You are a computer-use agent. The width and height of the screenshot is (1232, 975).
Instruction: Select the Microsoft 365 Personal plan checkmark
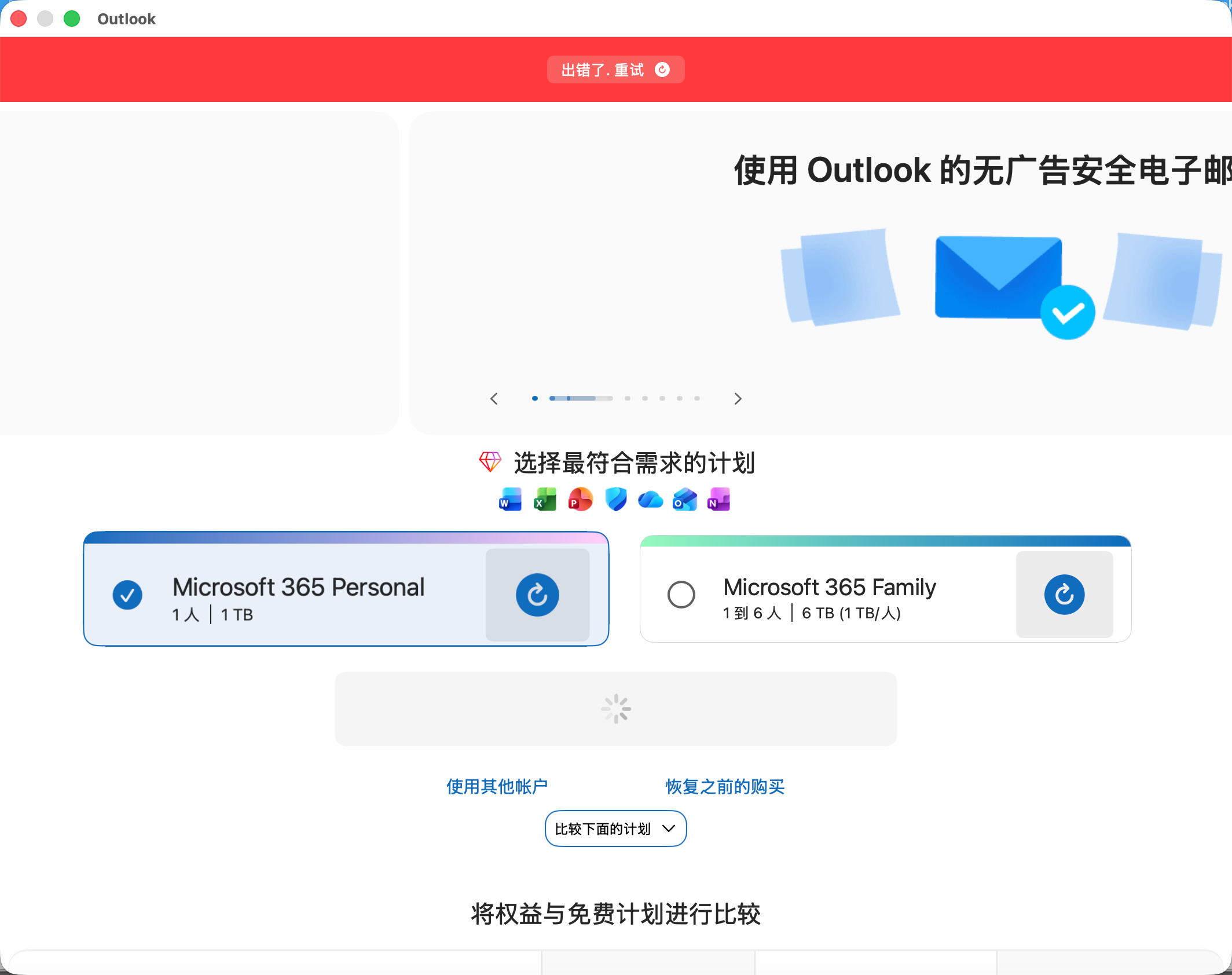coord(127,595)
